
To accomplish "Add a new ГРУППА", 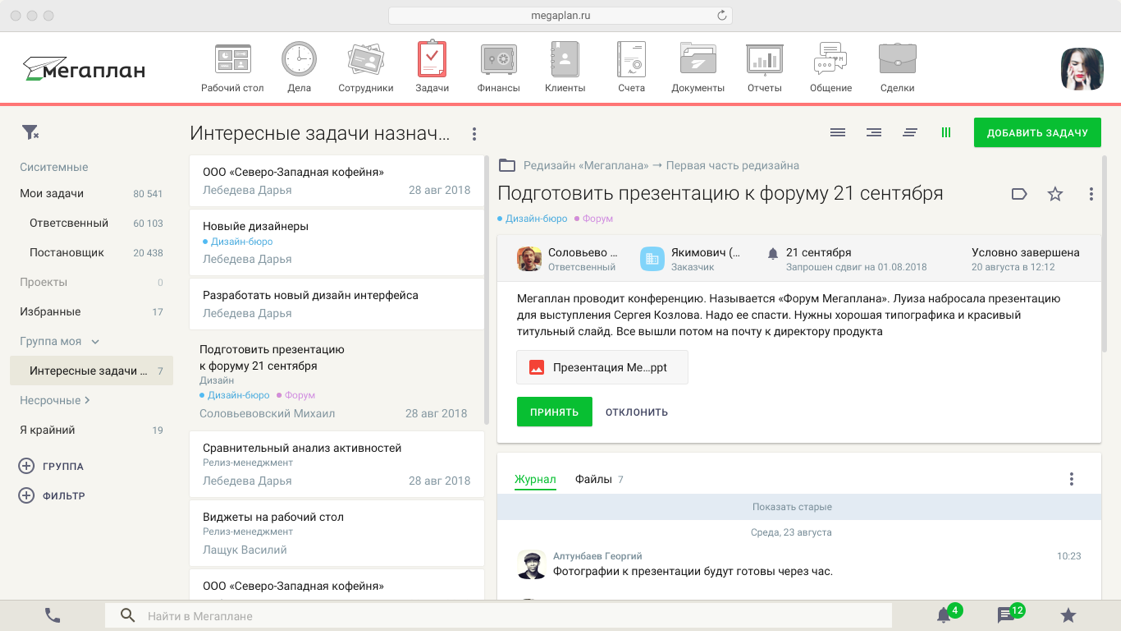I will [51, 466].
